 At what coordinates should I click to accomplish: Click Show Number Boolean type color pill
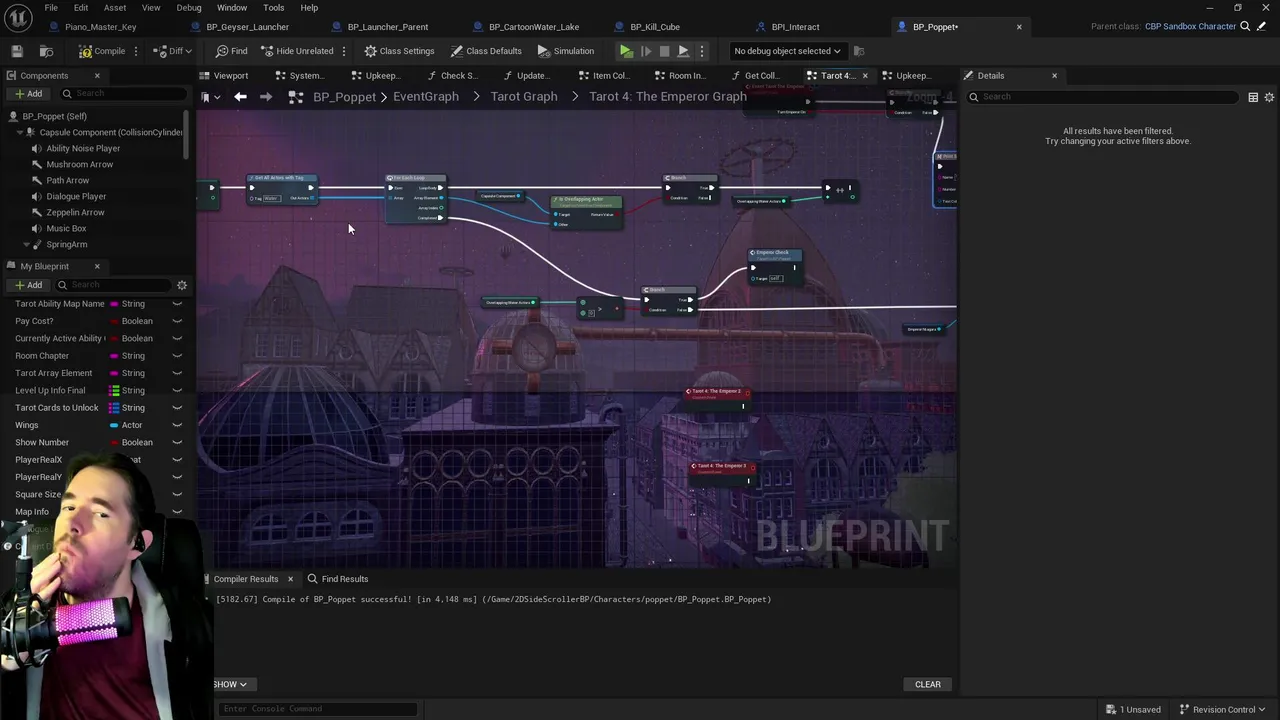114,442
